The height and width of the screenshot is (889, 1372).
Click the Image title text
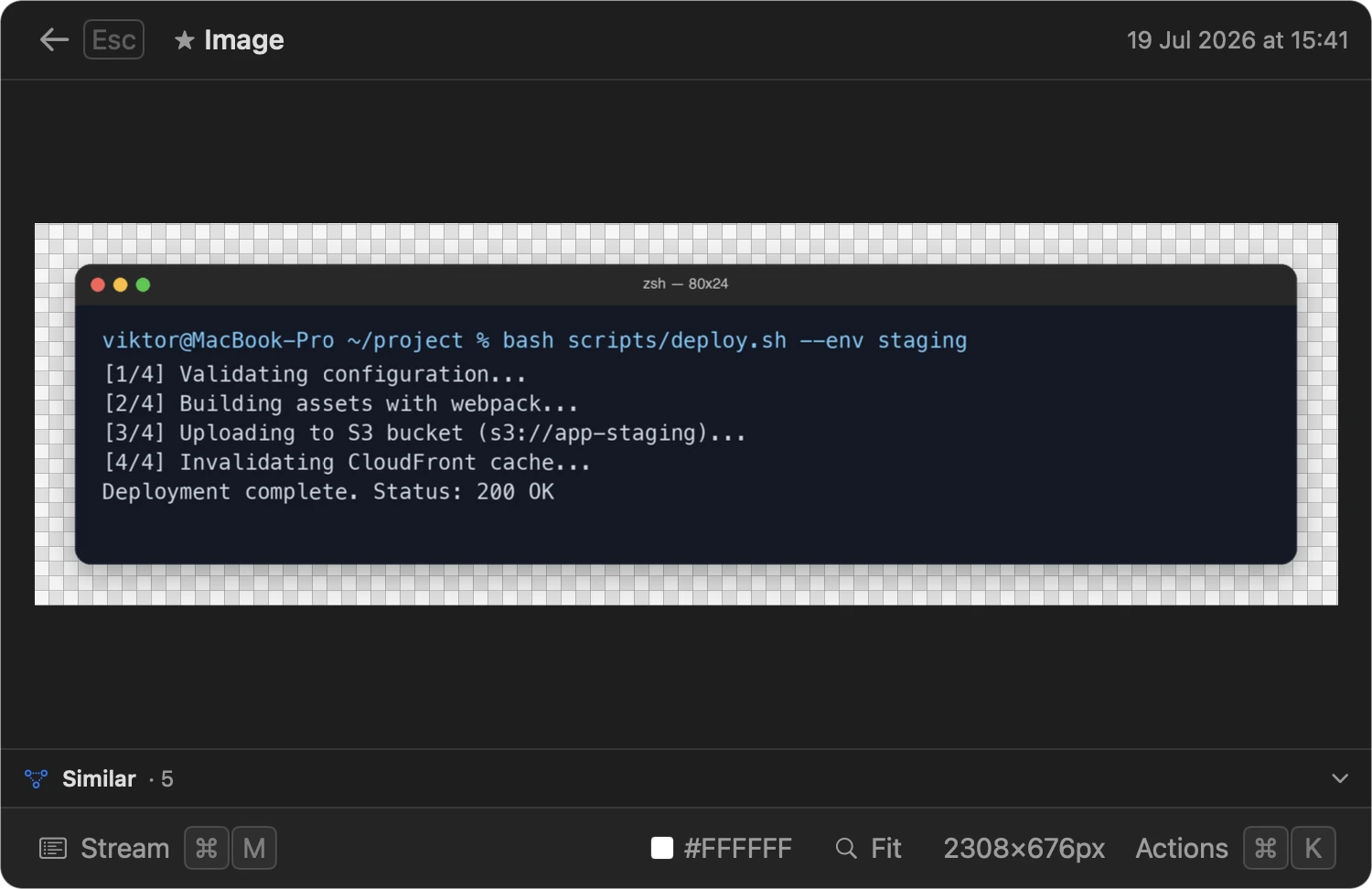coord(244,40)
